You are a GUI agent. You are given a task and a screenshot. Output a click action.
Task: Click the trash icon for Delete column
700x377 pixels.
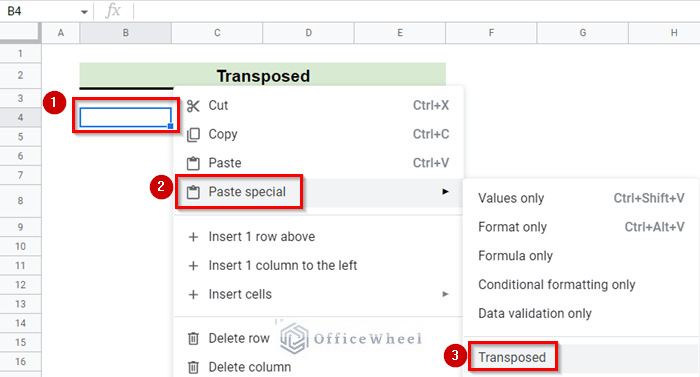tap(193, 367)
